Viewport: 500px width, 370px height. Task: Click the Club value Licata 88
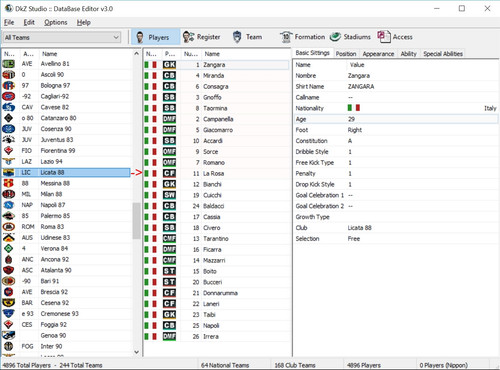pyautogui.click(x=360, y=228)
